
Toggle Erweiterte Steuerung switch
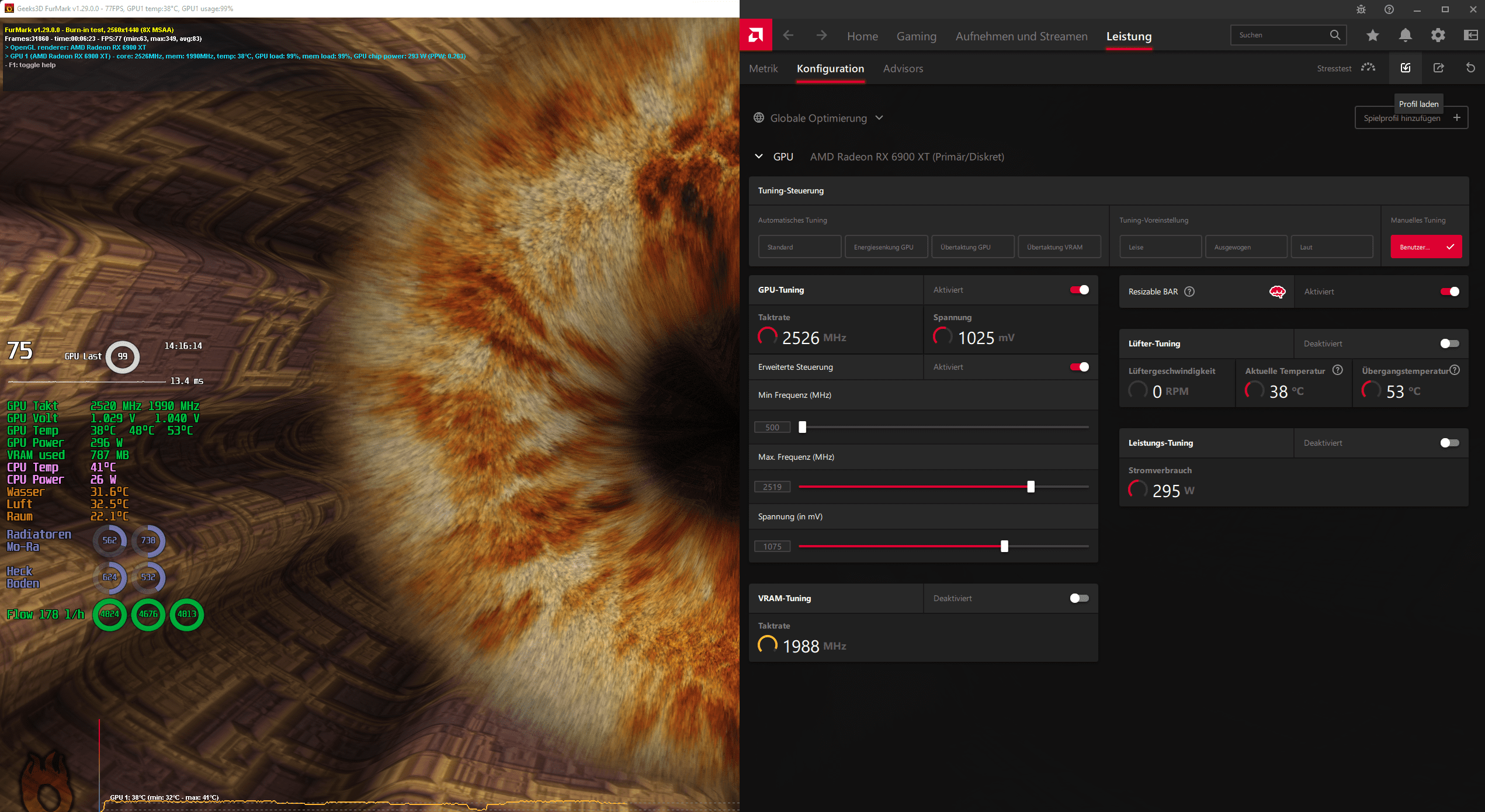tap(1079, 367)
